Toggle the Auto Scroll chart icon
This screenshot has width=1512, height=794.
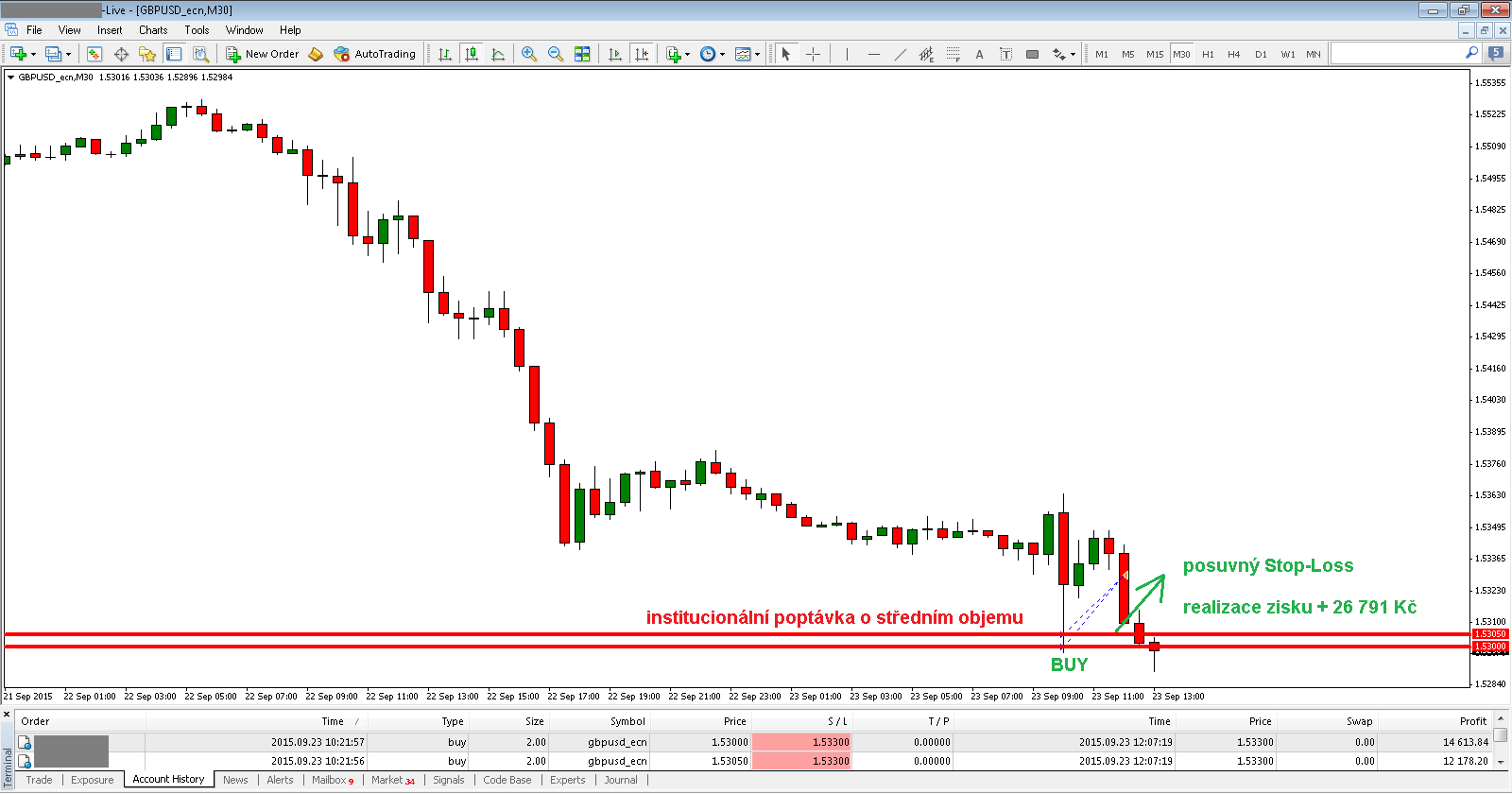[615, 54]
